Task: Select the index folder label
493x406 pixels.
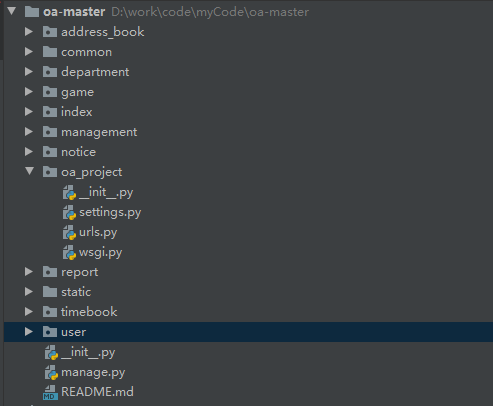Action: [x=77, y=112]
